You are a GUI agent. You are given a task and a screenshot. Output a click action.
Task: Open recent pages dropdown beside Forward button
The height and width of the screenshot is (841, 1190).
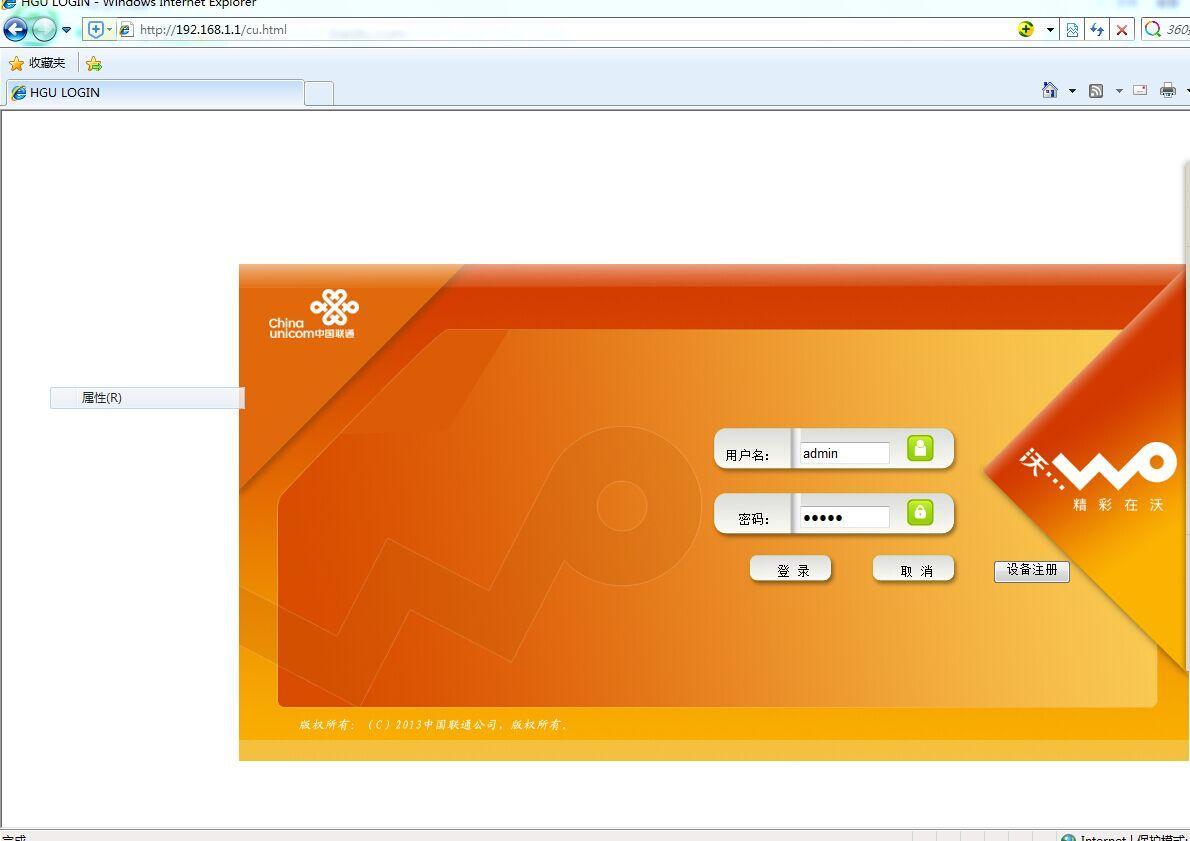coord(67,30)
